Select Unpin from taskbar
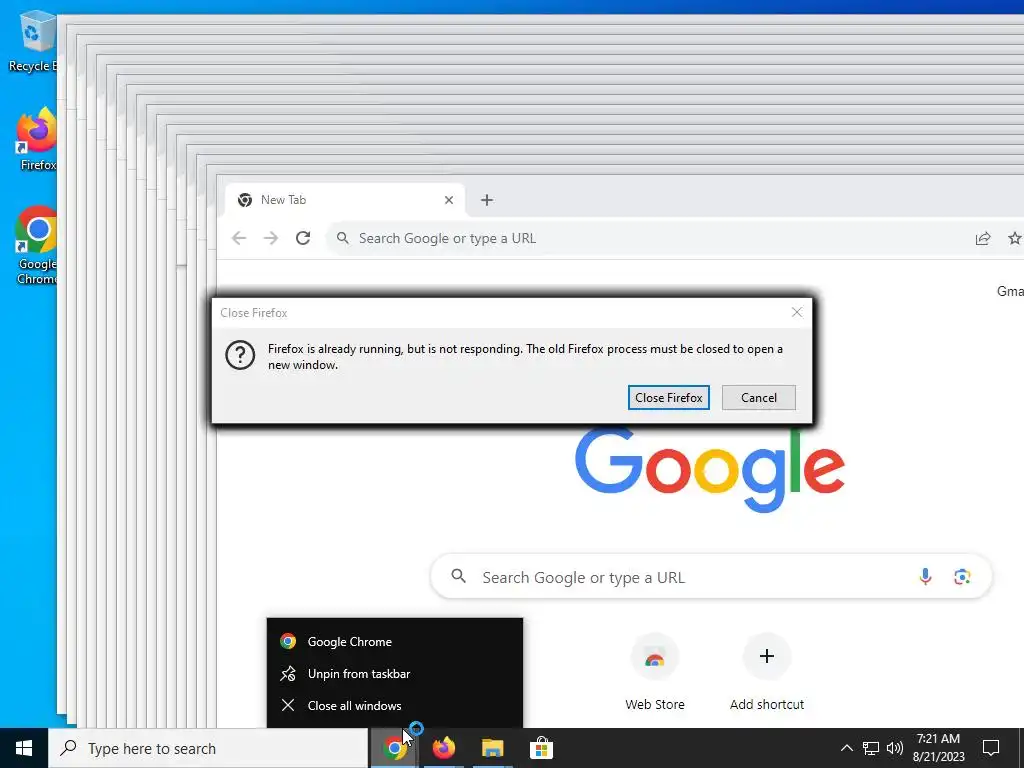This screenshot has width=1024, height=768. click(394, 674)
